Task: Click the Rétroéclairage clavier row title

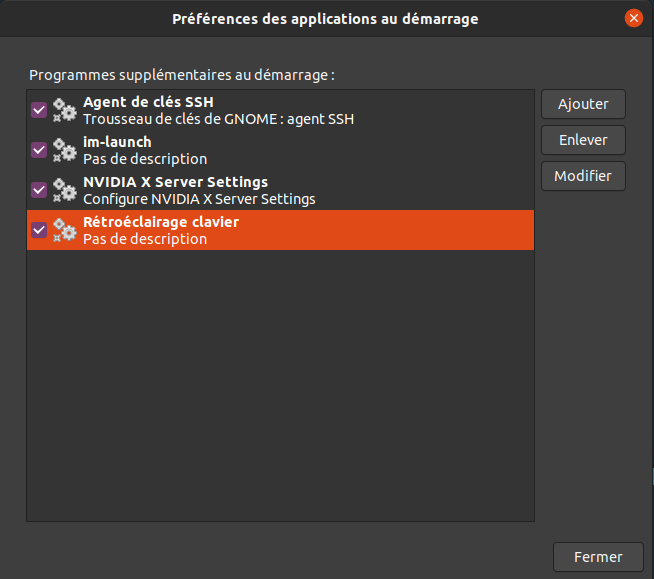Action: (161, 222)
